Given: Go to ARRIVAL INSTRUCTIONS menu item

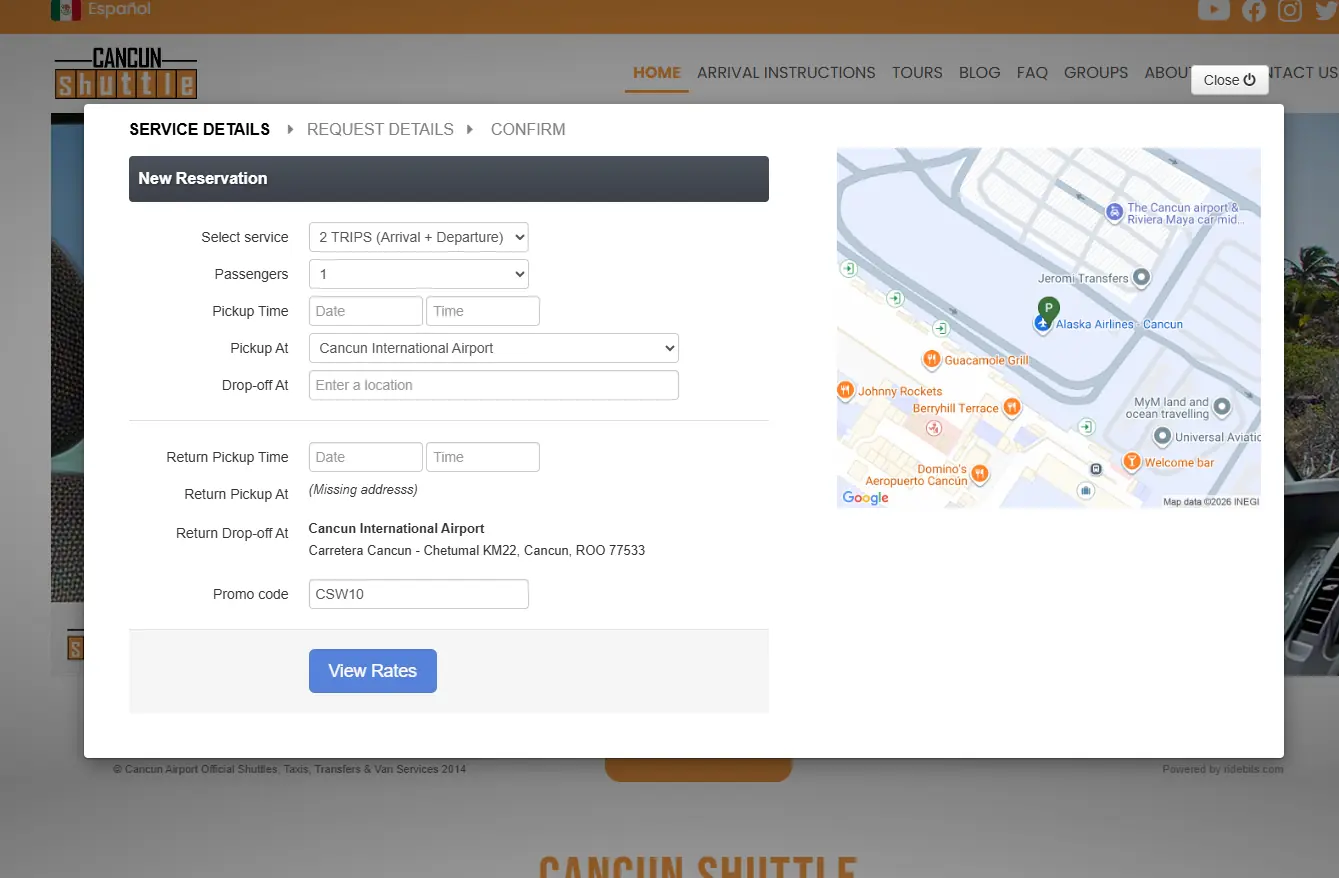Looking at the screenshot, I should (786, 73).
